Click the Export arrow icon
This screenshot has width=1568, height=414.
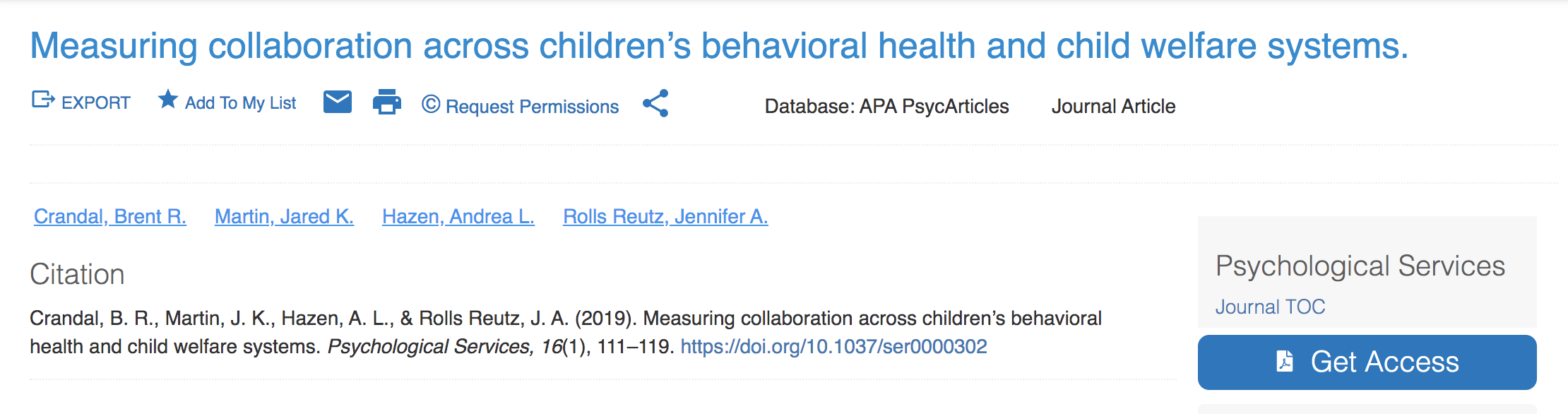click(x=43, y=100)
